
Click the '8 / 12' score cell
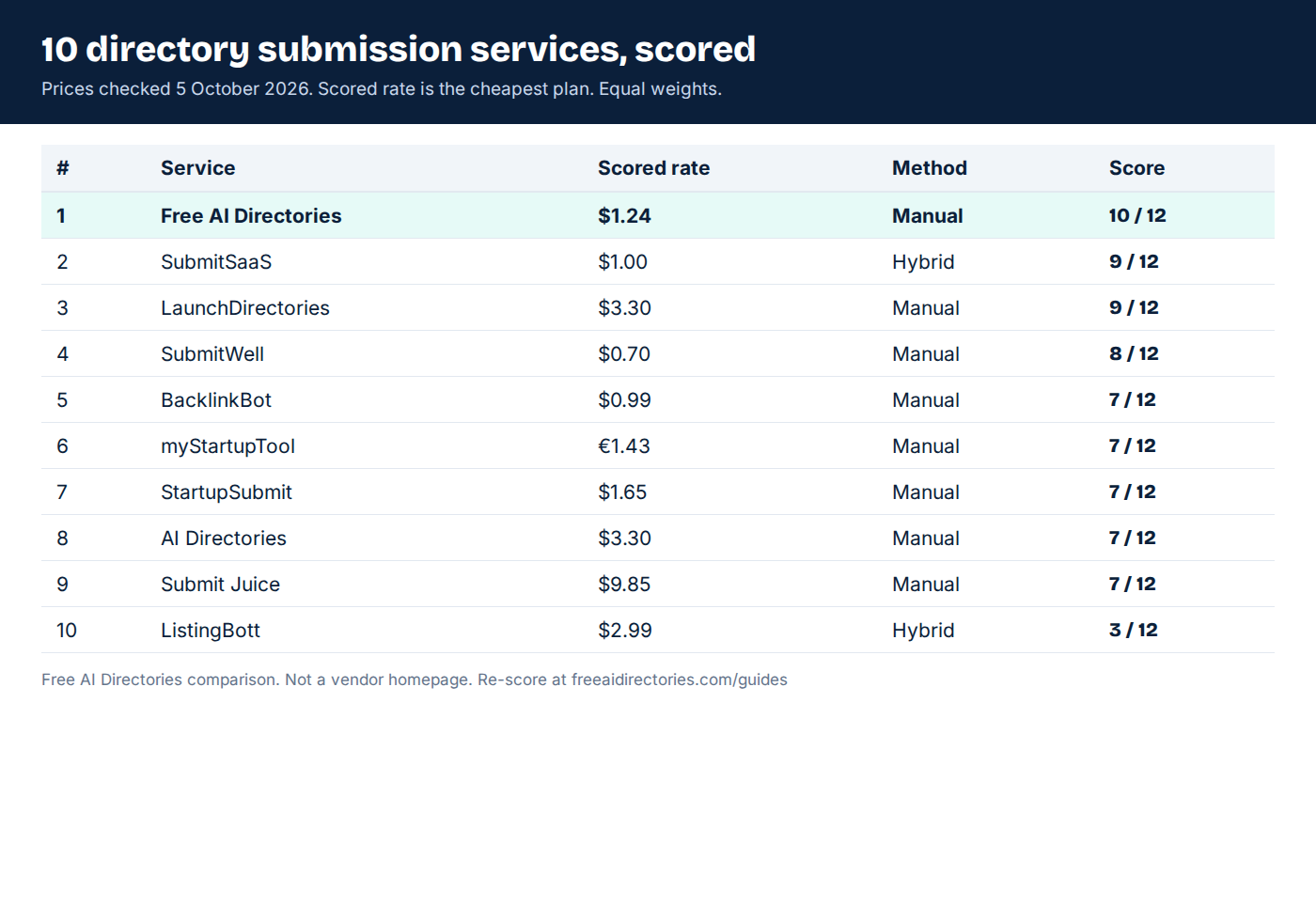pos(1134,354)
